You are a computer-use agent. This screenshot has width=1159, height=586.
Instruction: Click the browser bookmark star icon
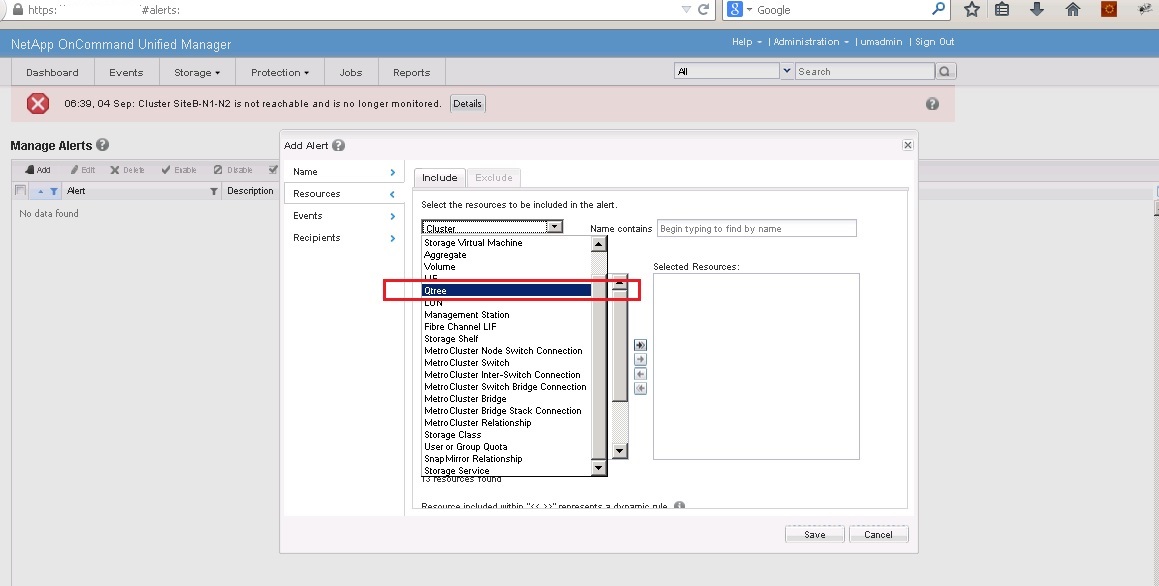[971, 9]
